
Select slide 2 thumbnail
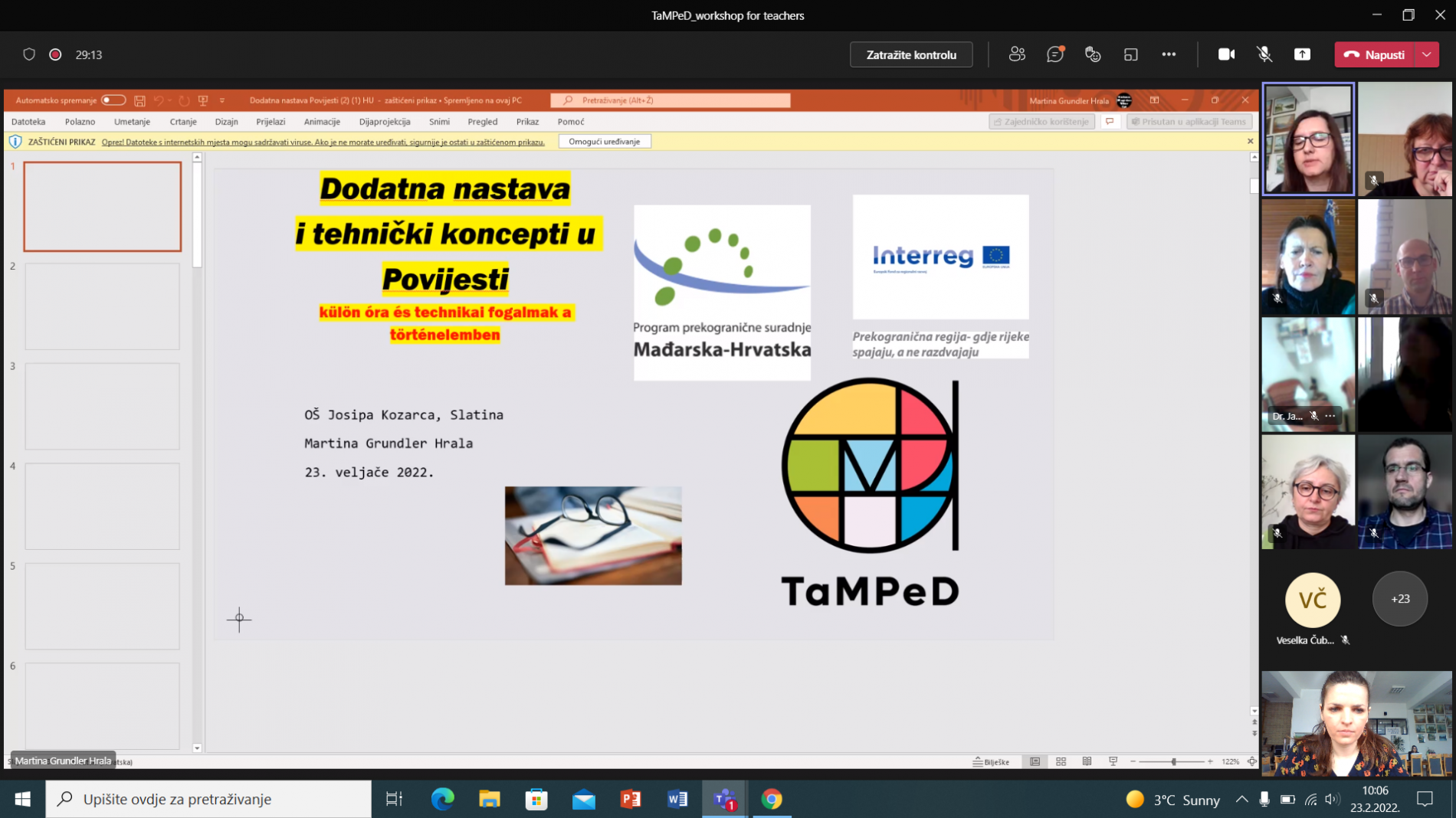103,306
